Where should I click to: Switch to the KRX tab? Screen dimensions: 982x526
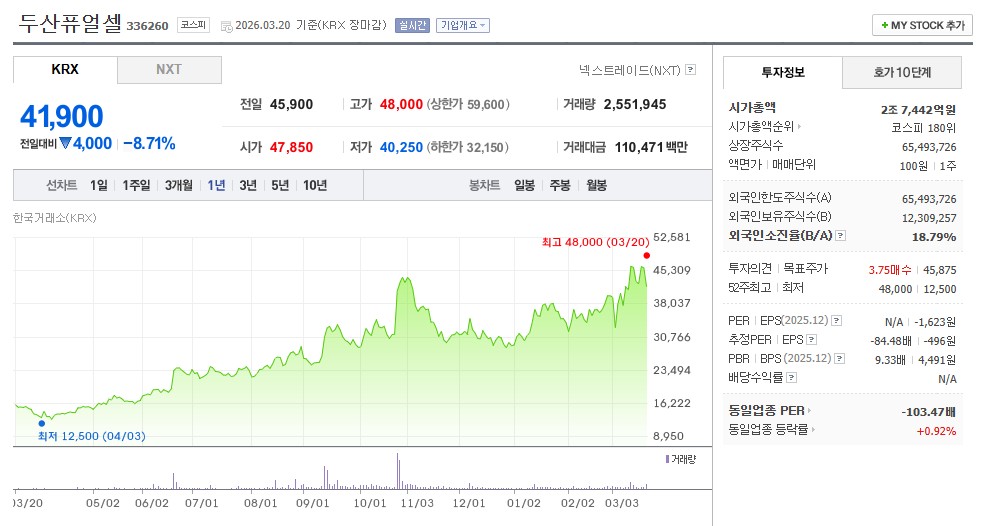[65, 70]
